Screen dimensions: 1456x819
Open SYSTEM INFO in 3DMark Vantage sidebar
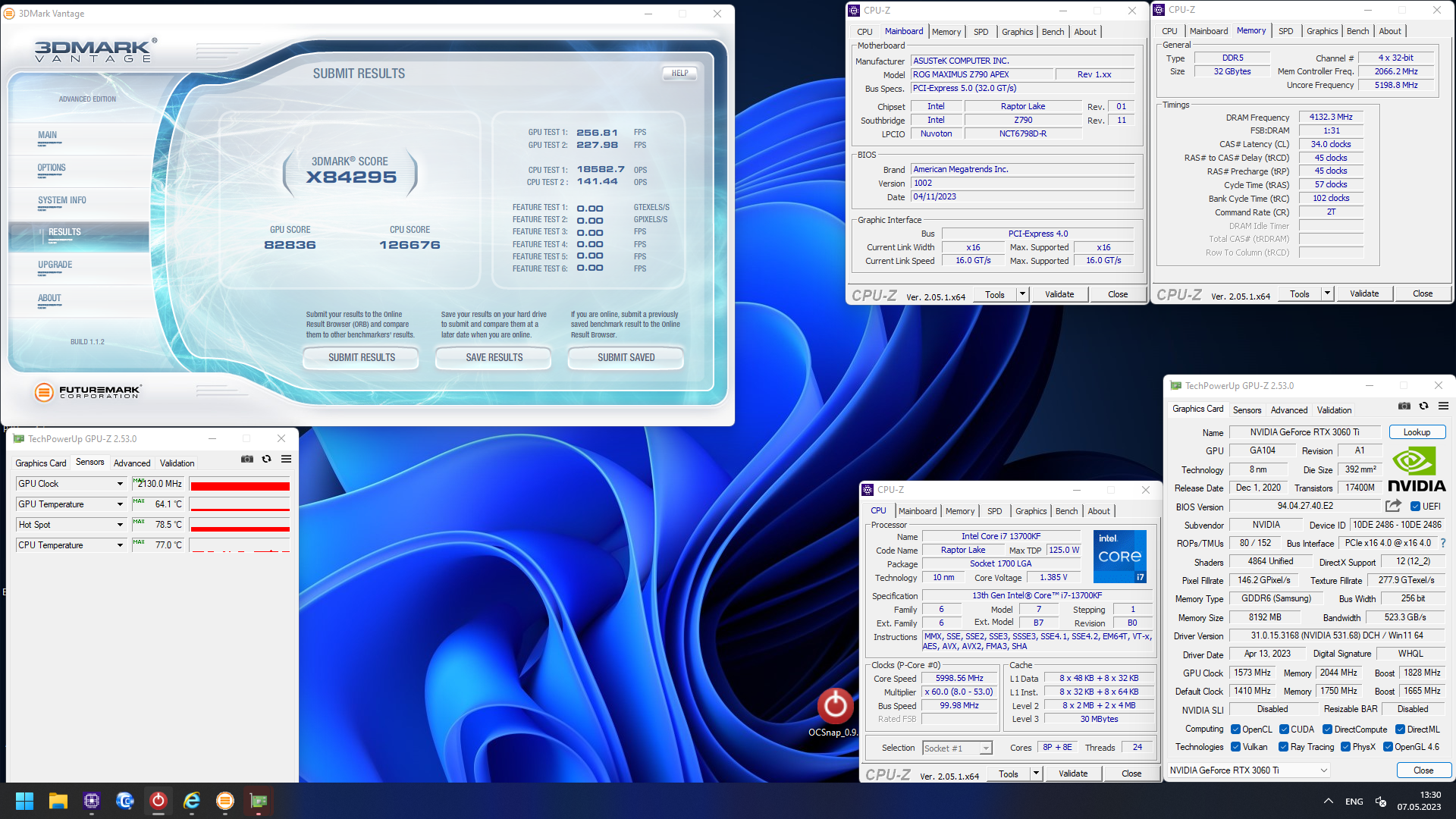point(62,201)
